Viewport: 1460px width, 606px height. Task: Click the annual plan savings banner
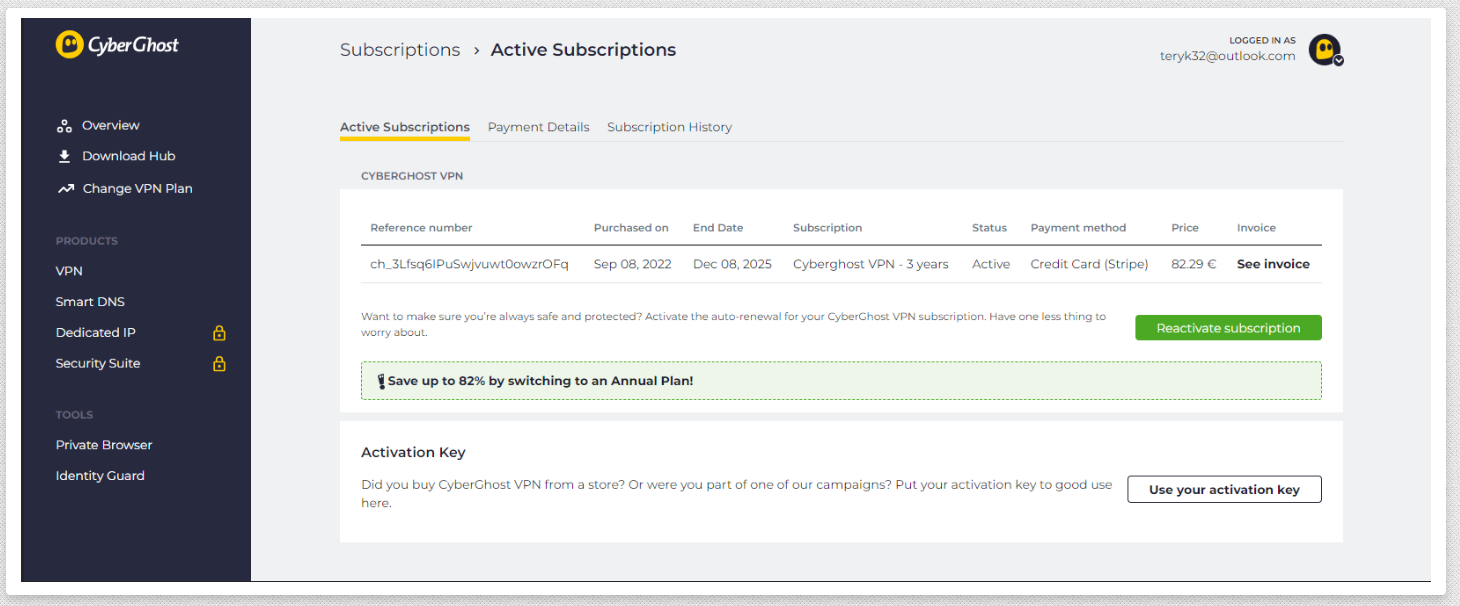[841, 381]
